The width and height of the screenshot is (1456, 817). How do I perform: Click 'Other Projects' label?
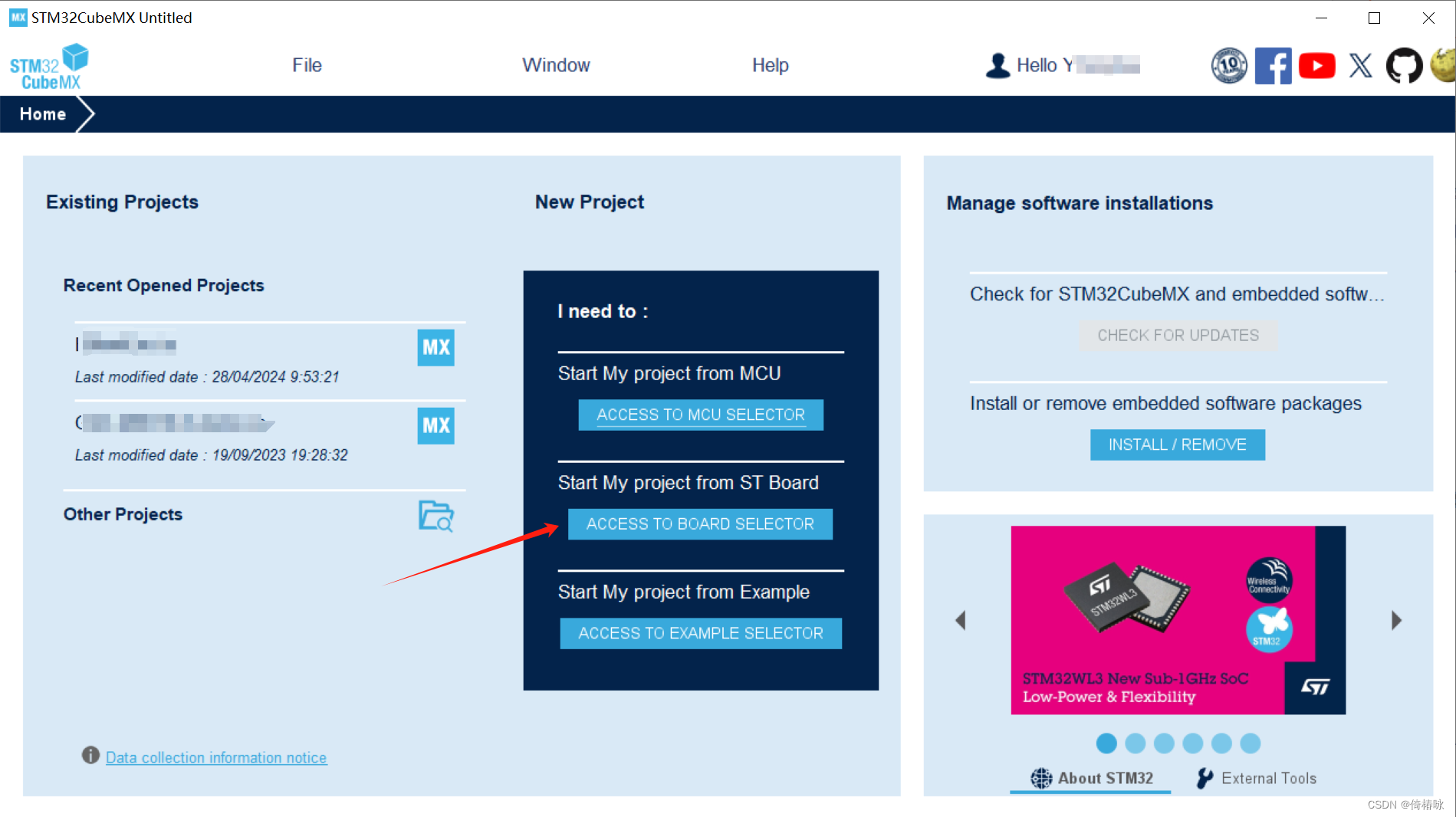pyautogui.click(x=123, y=514)
